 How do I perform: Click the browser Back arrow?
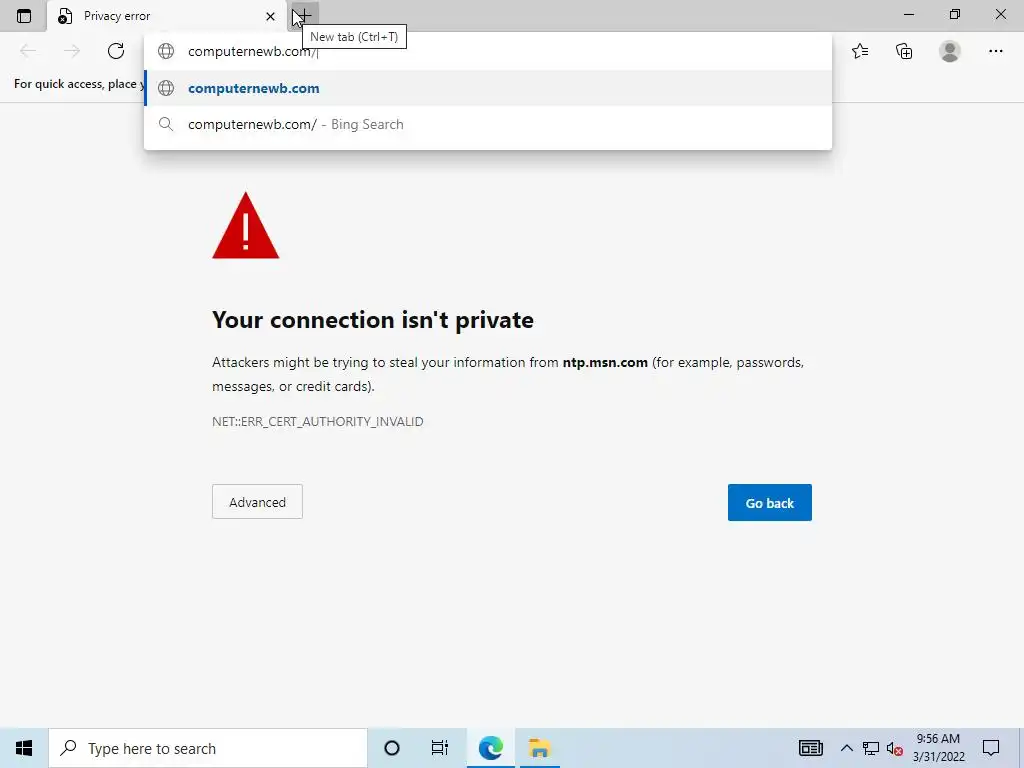click(x=28, y=51)
